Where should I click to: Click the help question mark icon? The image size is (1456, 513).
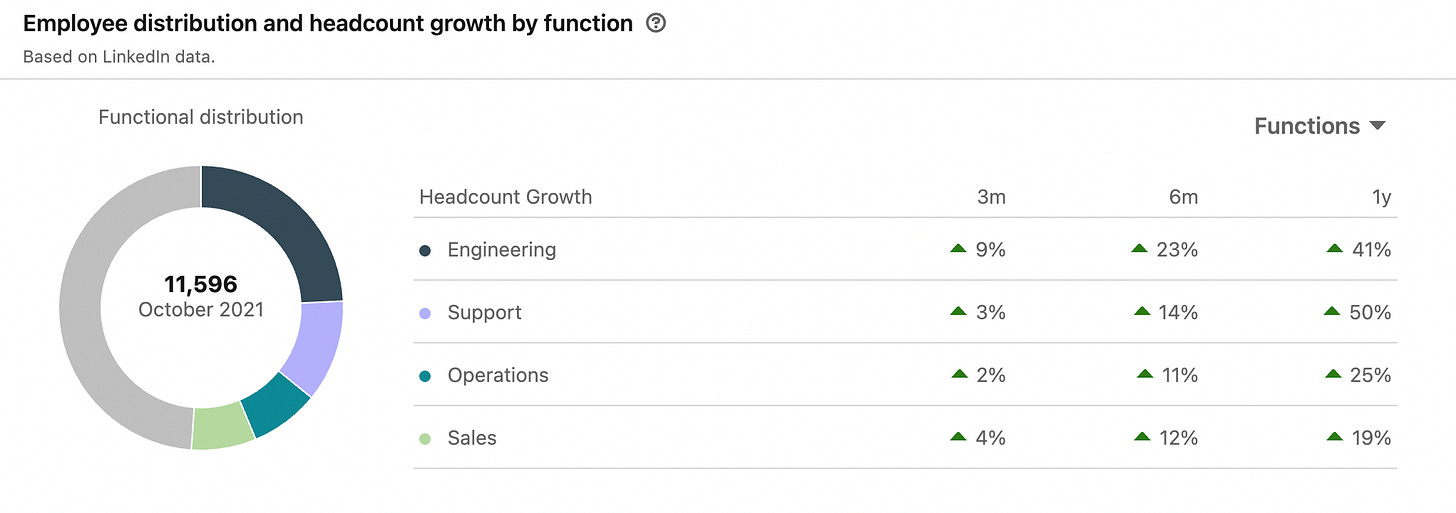pos(656,23)
